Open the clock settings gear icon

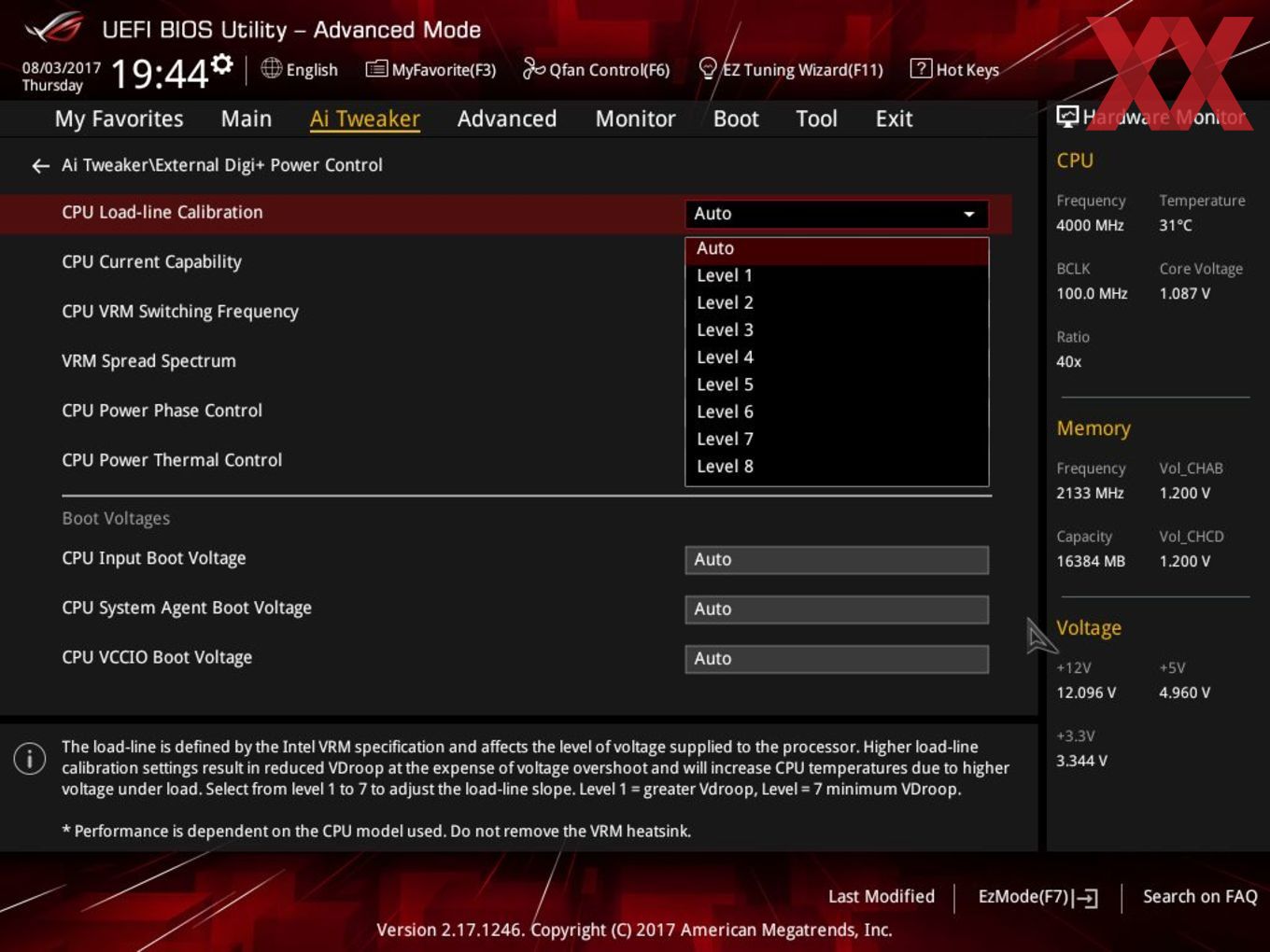(222, 63)
